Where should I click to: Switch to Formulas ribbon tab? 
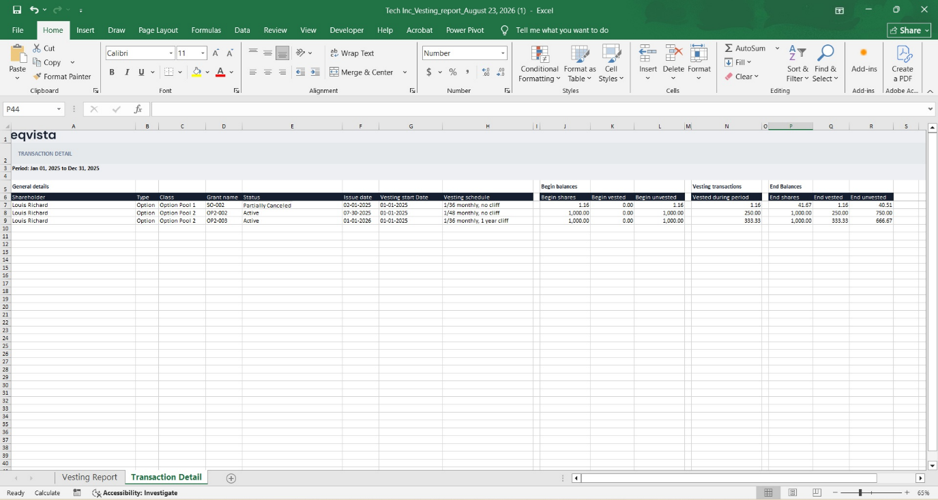click(206, 30)
